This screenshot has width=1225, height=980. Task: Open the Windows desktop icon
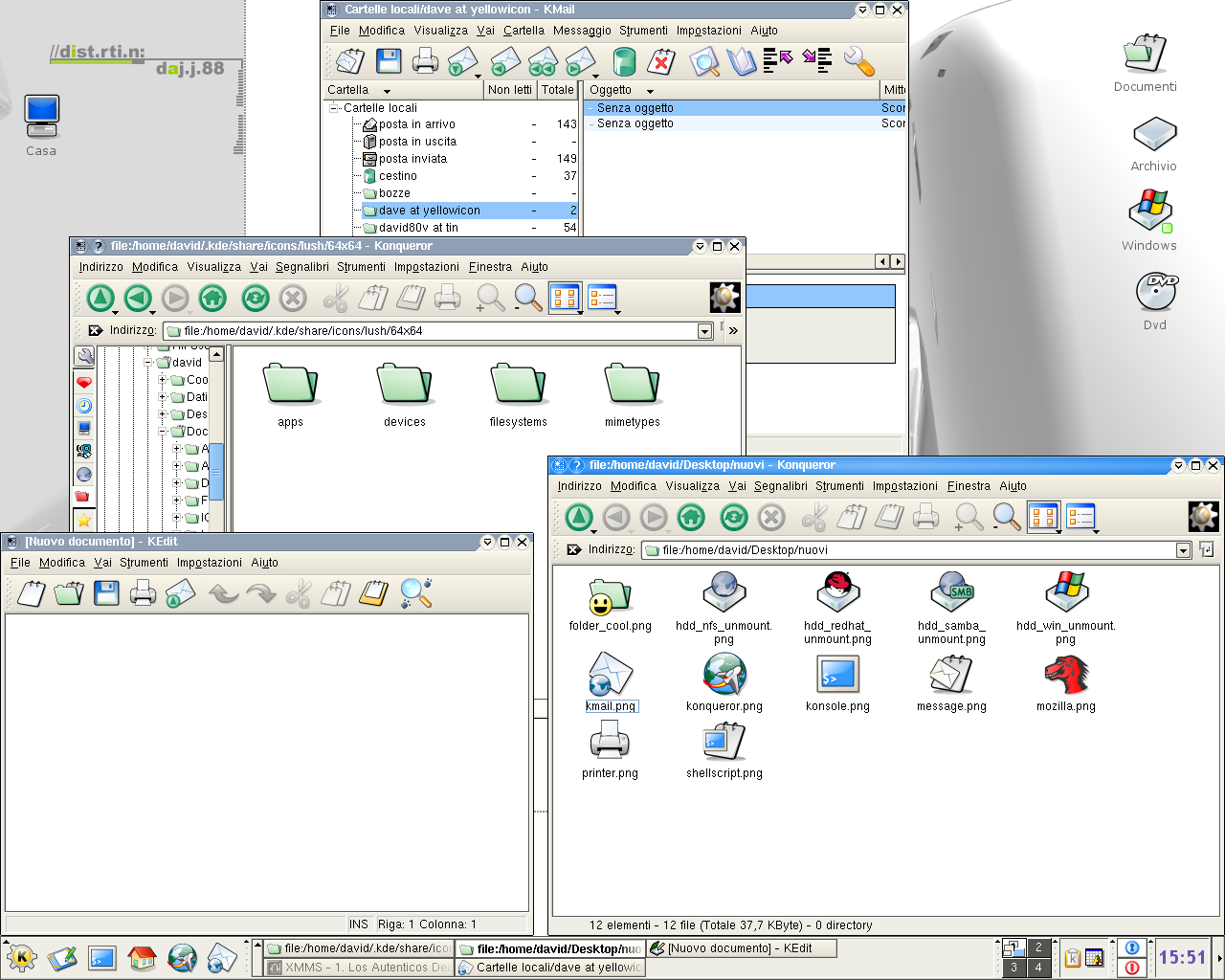[1149, 220]
